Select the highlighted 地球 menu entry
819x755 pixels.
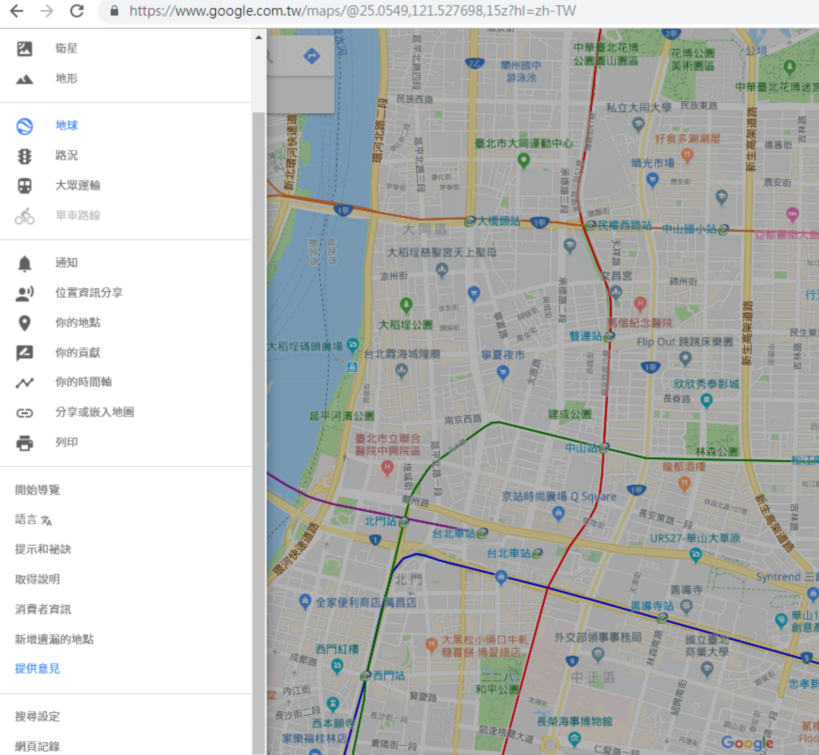pyautogui.click(x=66, y=125)
